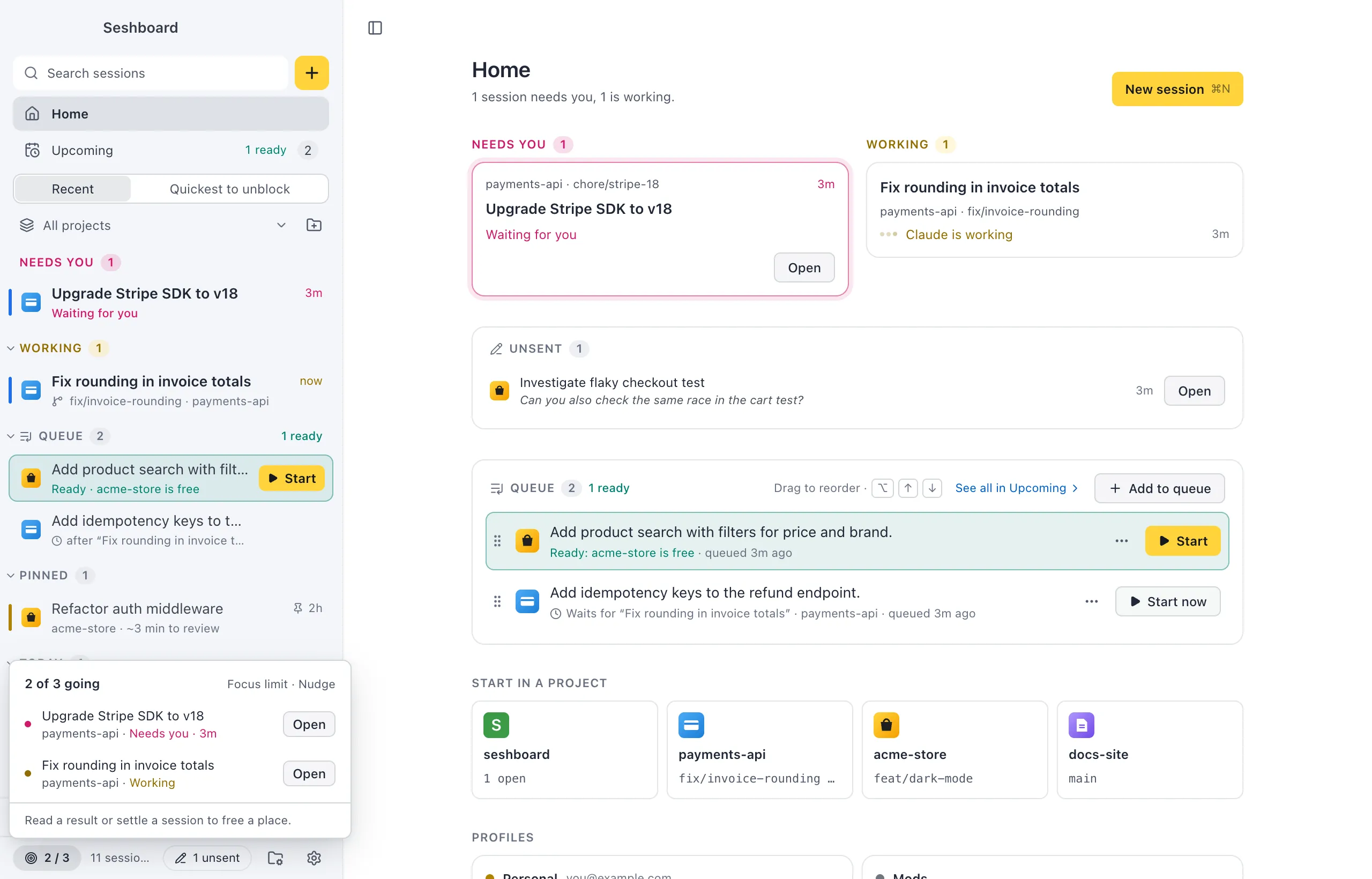This screenshot has height=879, width=1372.
Task: Open the payments-api project card
Action: [759, 749]
